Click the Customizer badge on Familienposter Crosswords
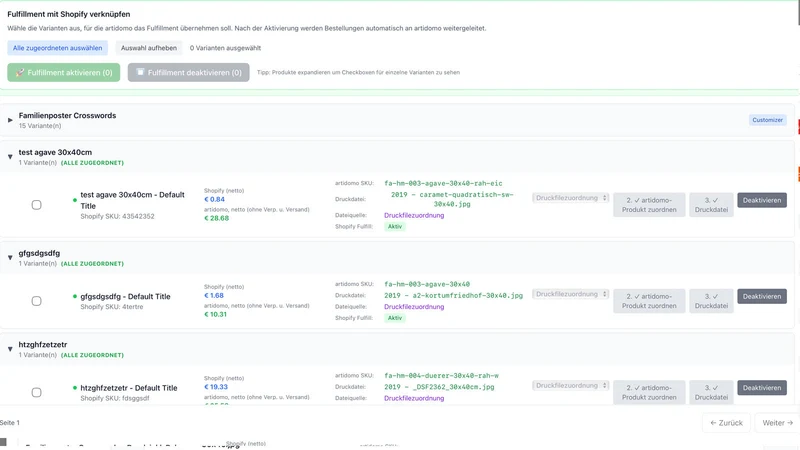 [x=767, y=120]
